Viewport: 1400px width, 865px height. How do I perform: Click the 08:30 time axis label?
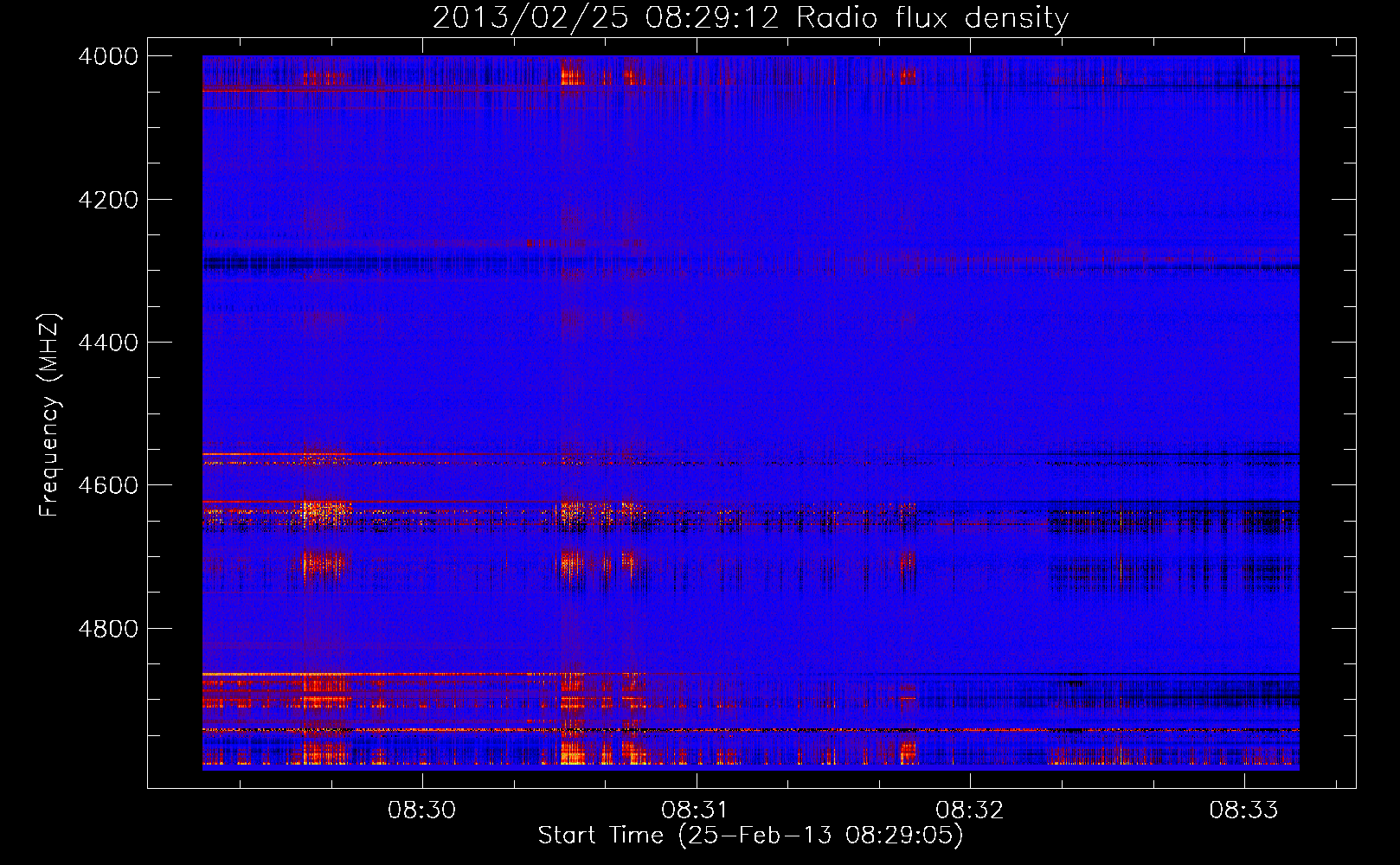tap(421, 811)
